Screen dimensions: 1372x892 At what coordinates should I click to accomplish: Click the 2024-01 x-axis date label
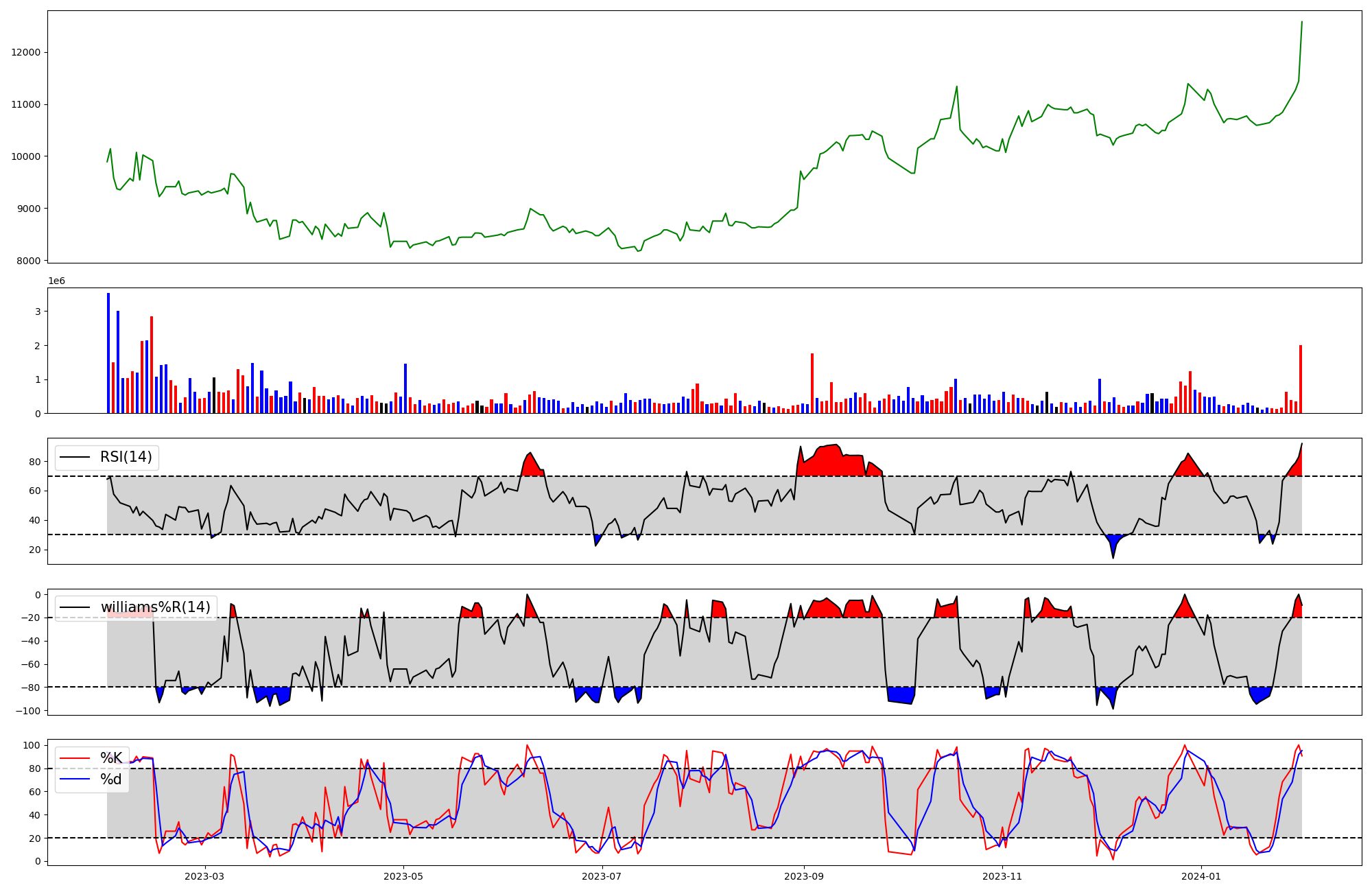coord(1201,876)
